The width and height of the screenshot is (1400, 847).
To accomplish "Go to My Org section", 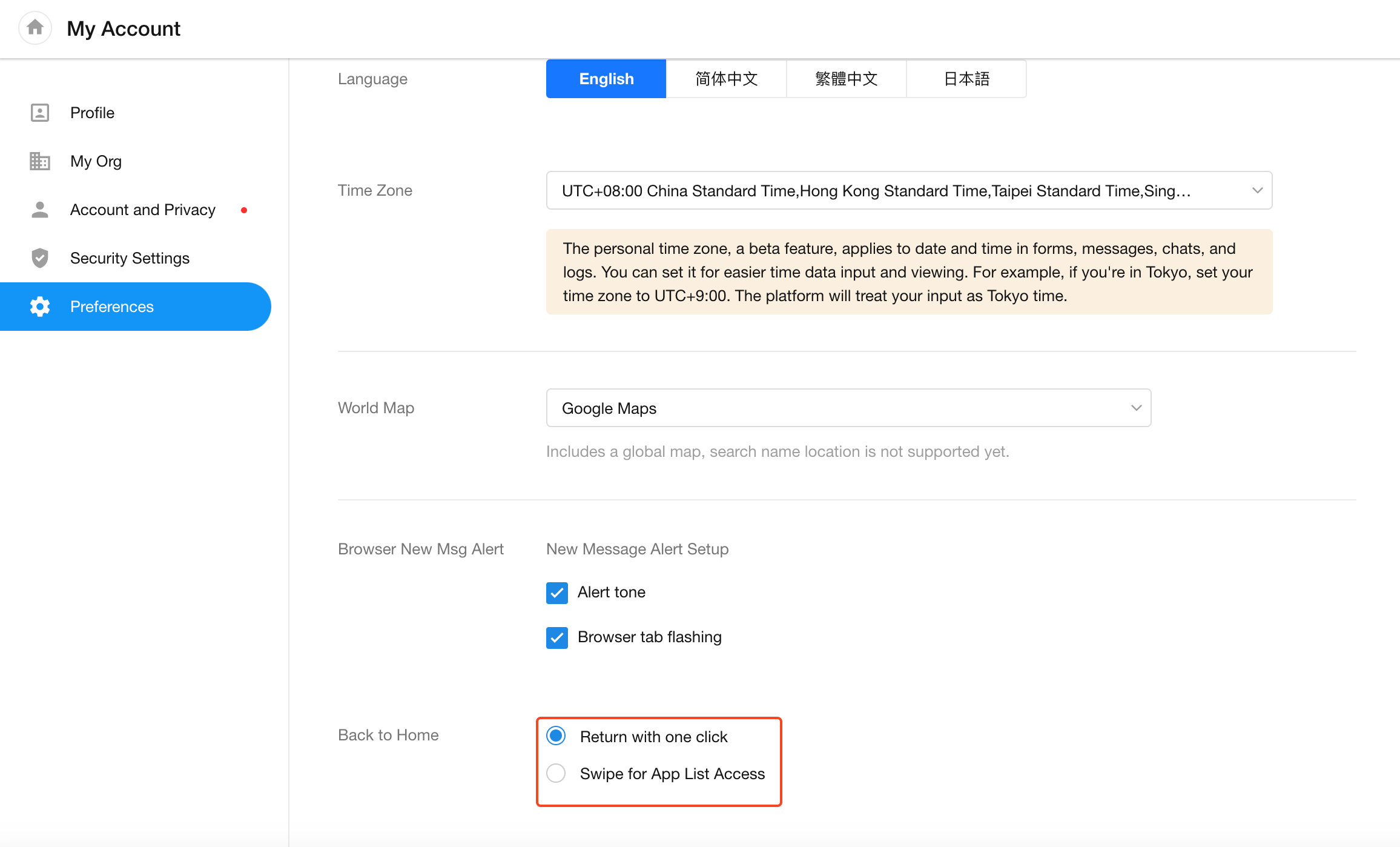I will (96, 161).
